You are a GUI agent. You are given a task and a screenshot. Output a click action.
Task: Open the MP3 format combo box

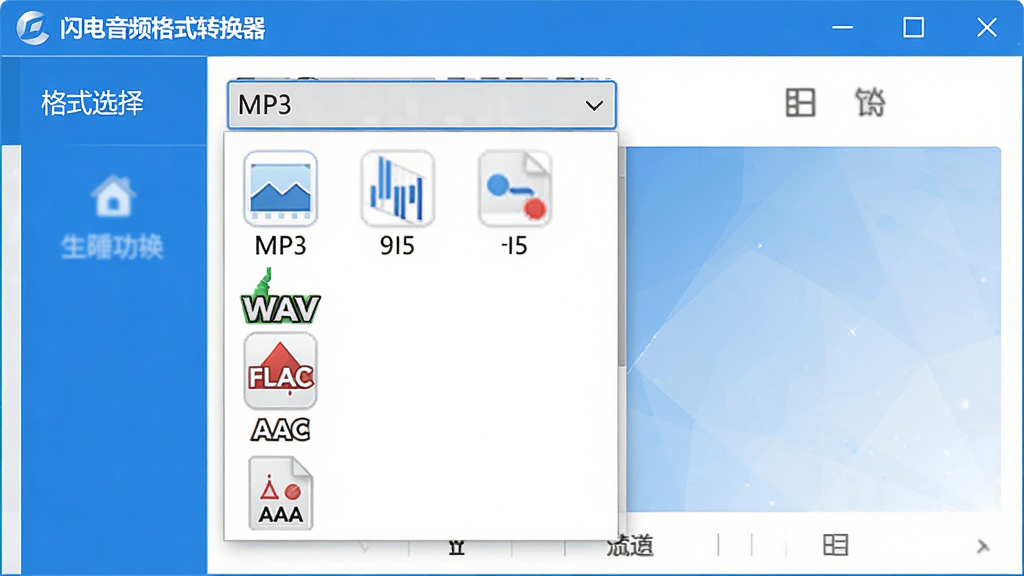coord(421,104)
